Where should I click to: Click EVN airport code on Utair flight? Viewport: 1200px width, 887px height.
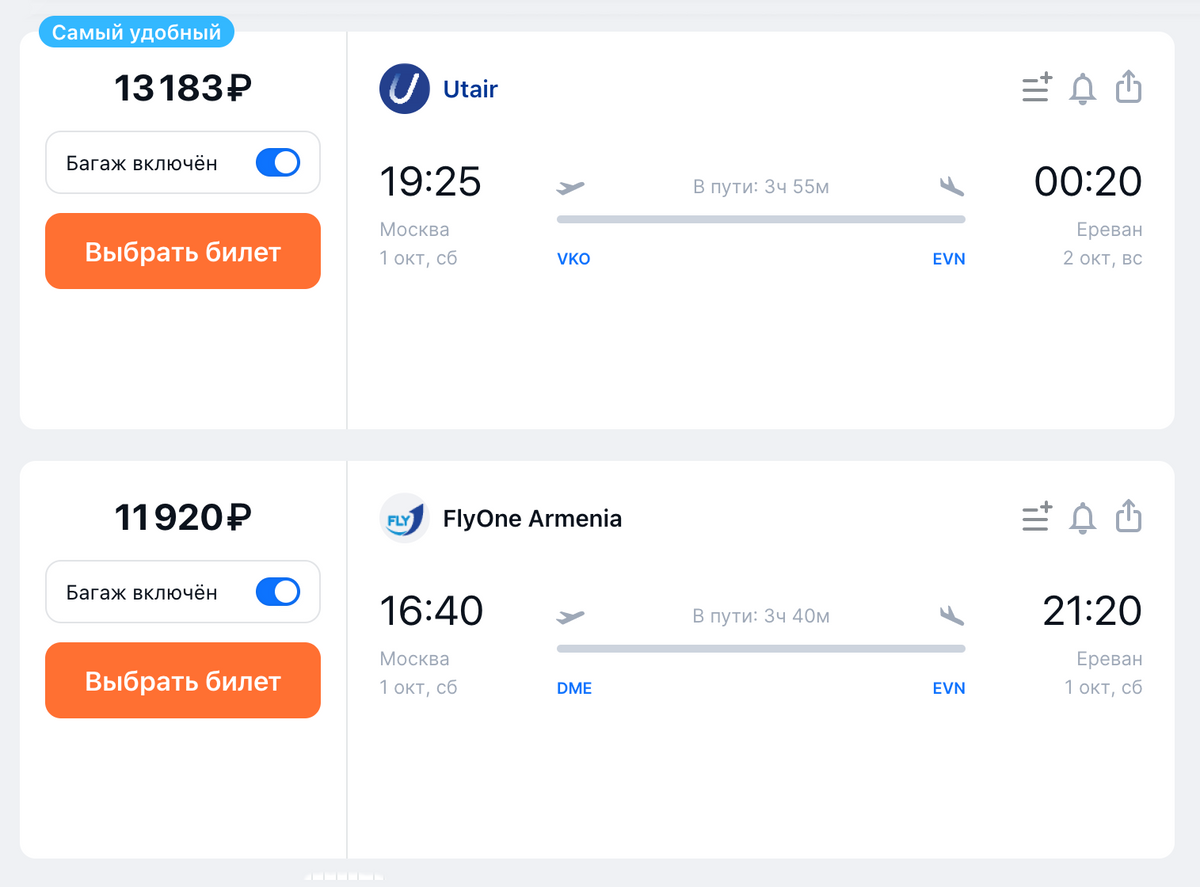(x=948, y=259)
